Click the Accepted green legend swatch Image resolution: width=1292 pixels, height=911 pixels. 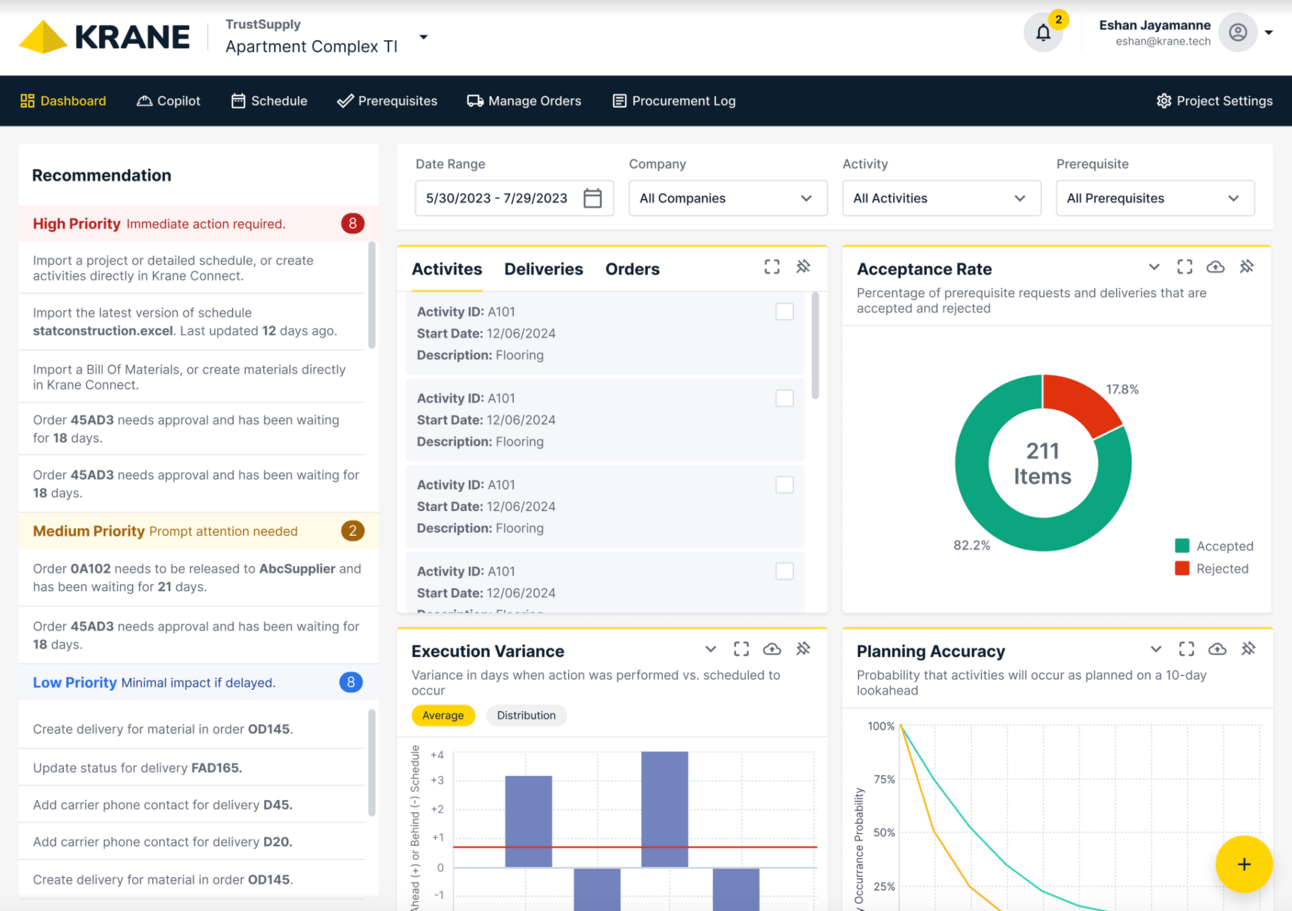coord(1182,546)
